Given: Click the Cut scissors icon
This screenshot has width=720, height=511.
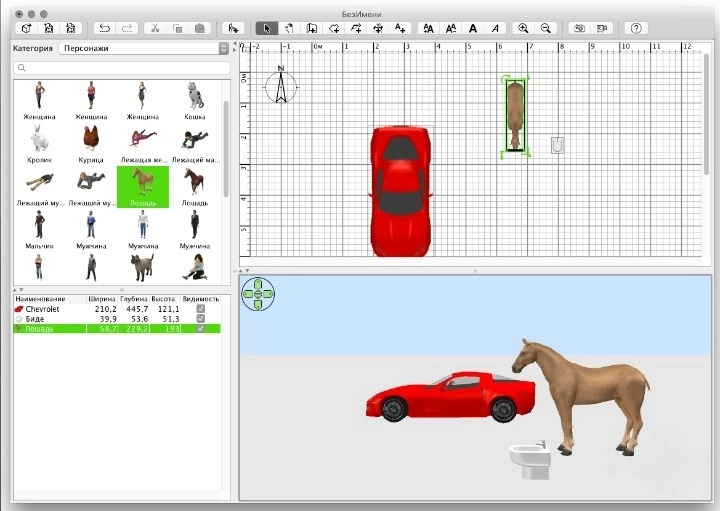Looking at the screenshot, I should coord(155,28).
